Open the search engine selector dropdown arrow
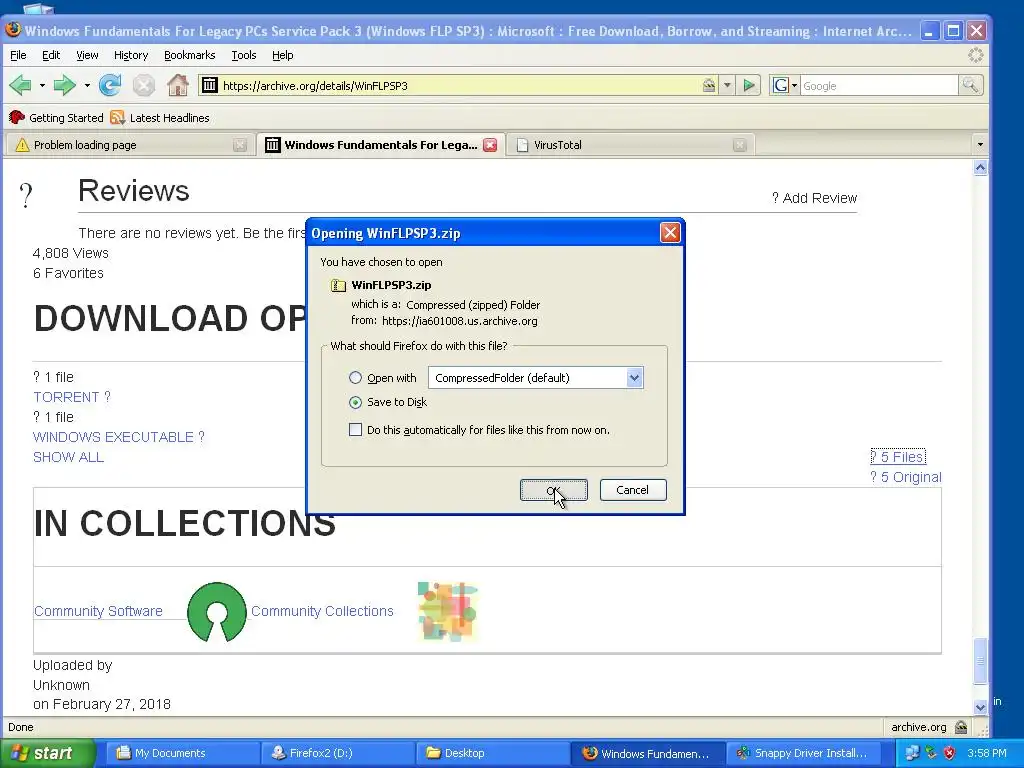This screenshot has width=1024, height=768. click(794, 86)
